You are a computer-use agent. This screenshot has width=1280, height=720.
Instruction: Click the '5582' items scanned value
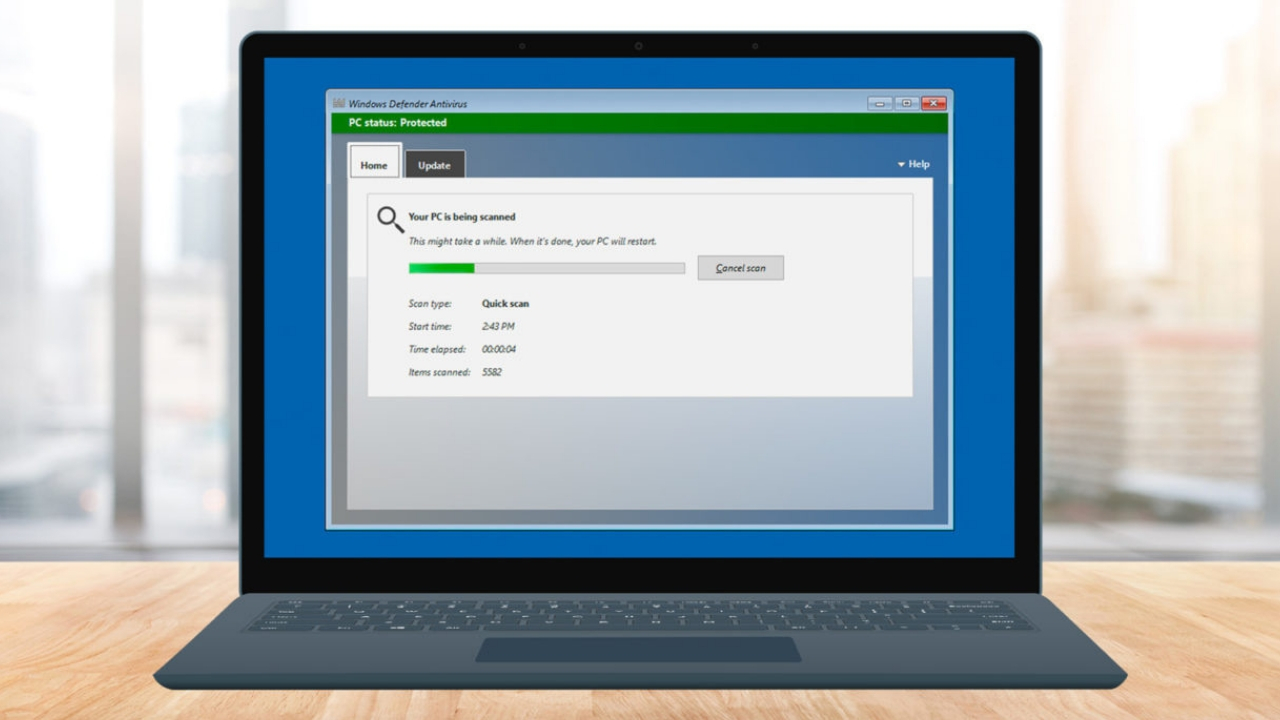(x=492, y=372)
